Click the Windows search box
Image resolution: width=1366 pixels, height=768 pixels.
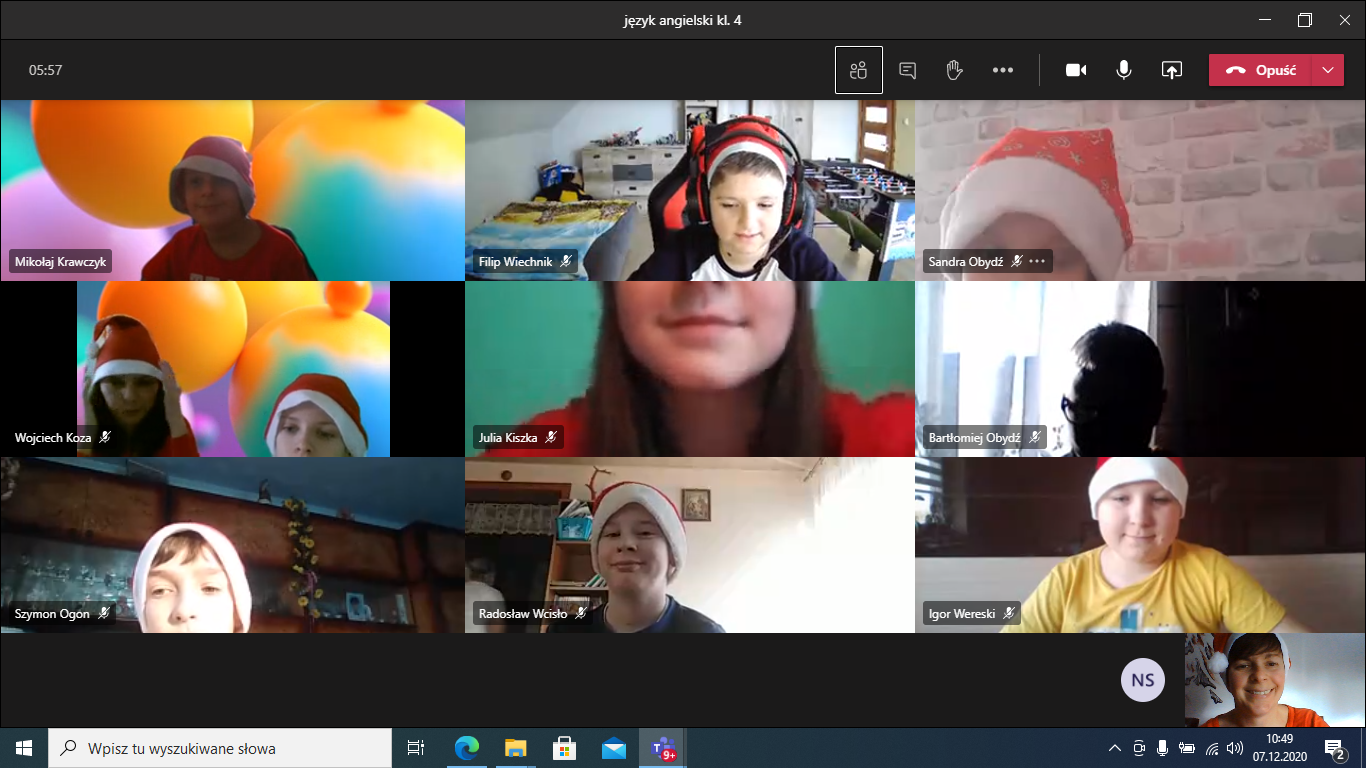click(x=220, y=748)
